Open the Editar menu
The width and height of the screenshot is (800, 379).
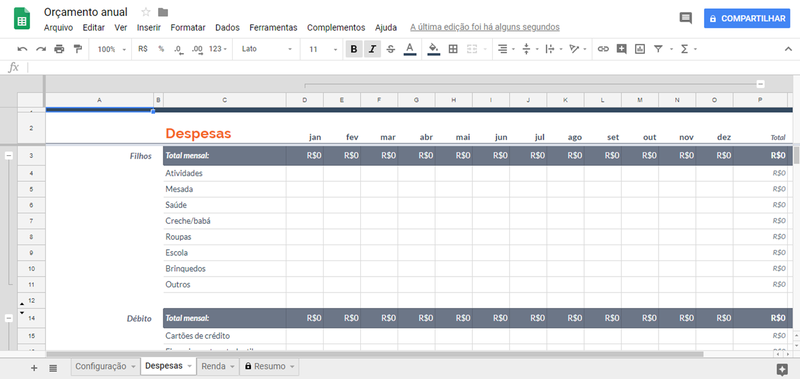[93, 28]
